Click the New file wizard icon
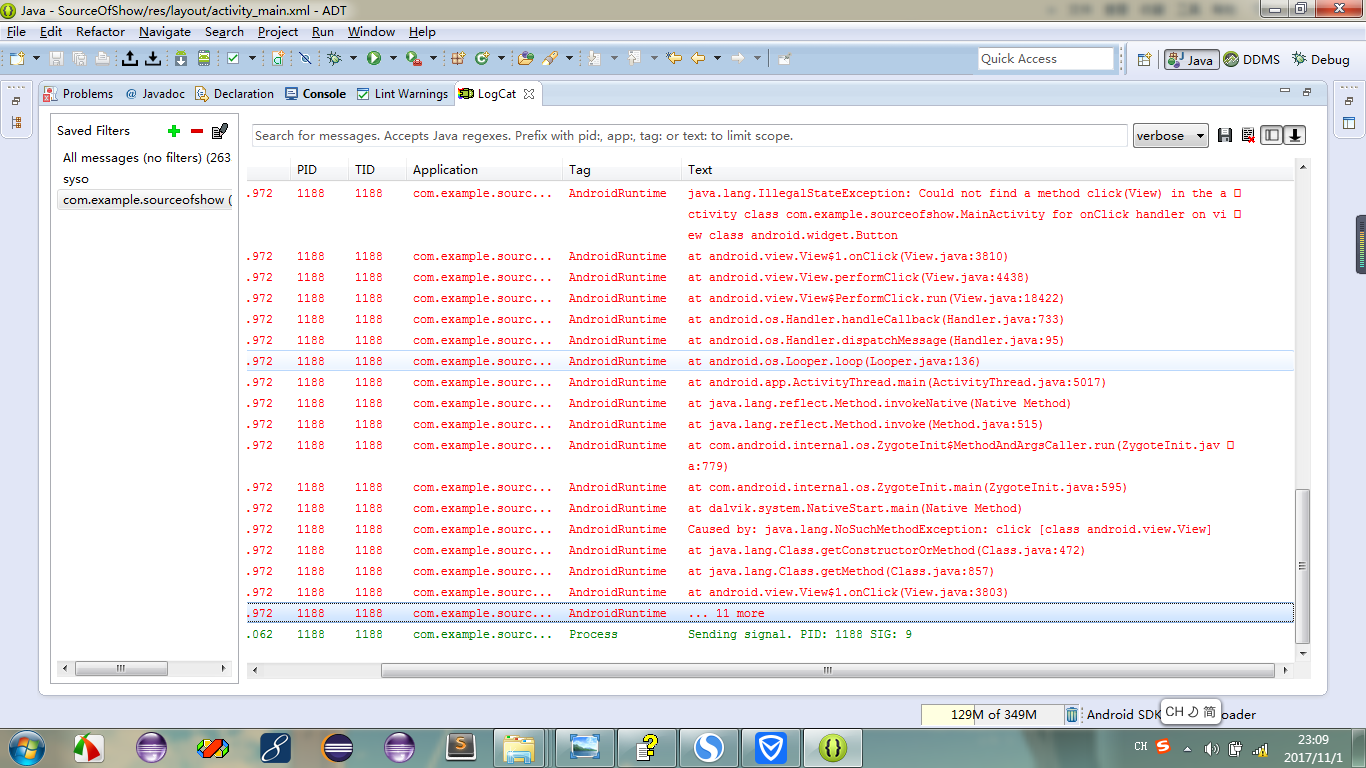The height and width of the screenshot is (768, 1366). click(x=17, y=59)
